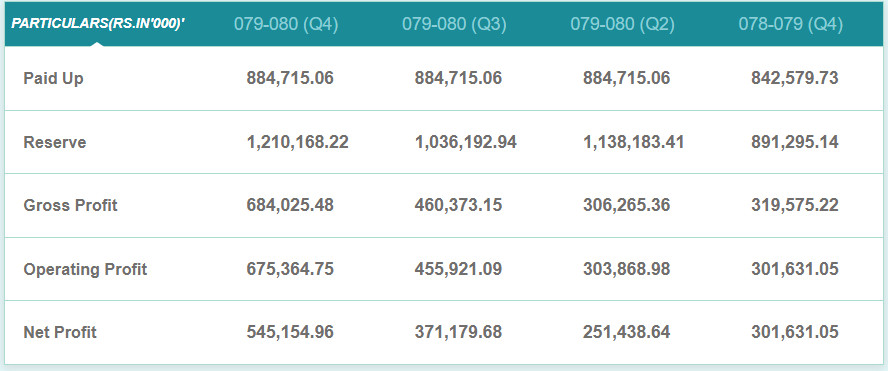Click the pointer arrow under the PARTICULARS header
Screen dimensions: 888x371
97,42
